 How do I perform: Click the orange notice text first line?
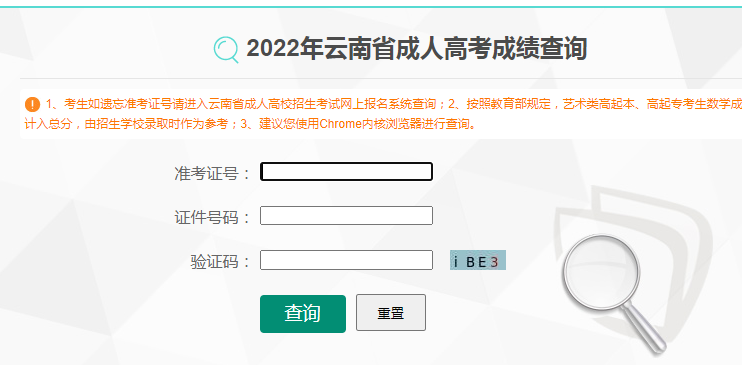394,104
